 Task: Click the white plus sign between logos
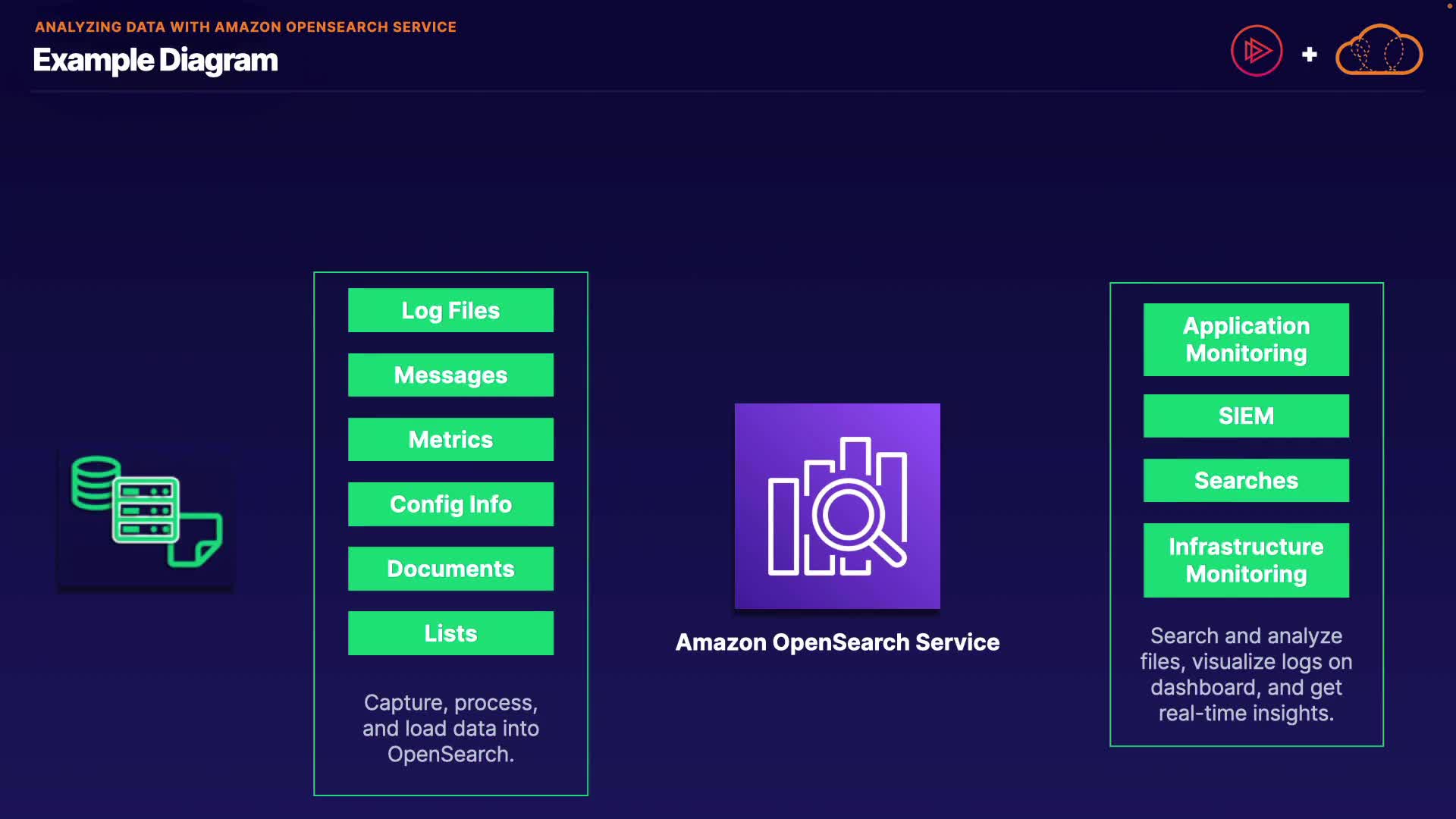pyautogui.click(x=1309, y=55)
